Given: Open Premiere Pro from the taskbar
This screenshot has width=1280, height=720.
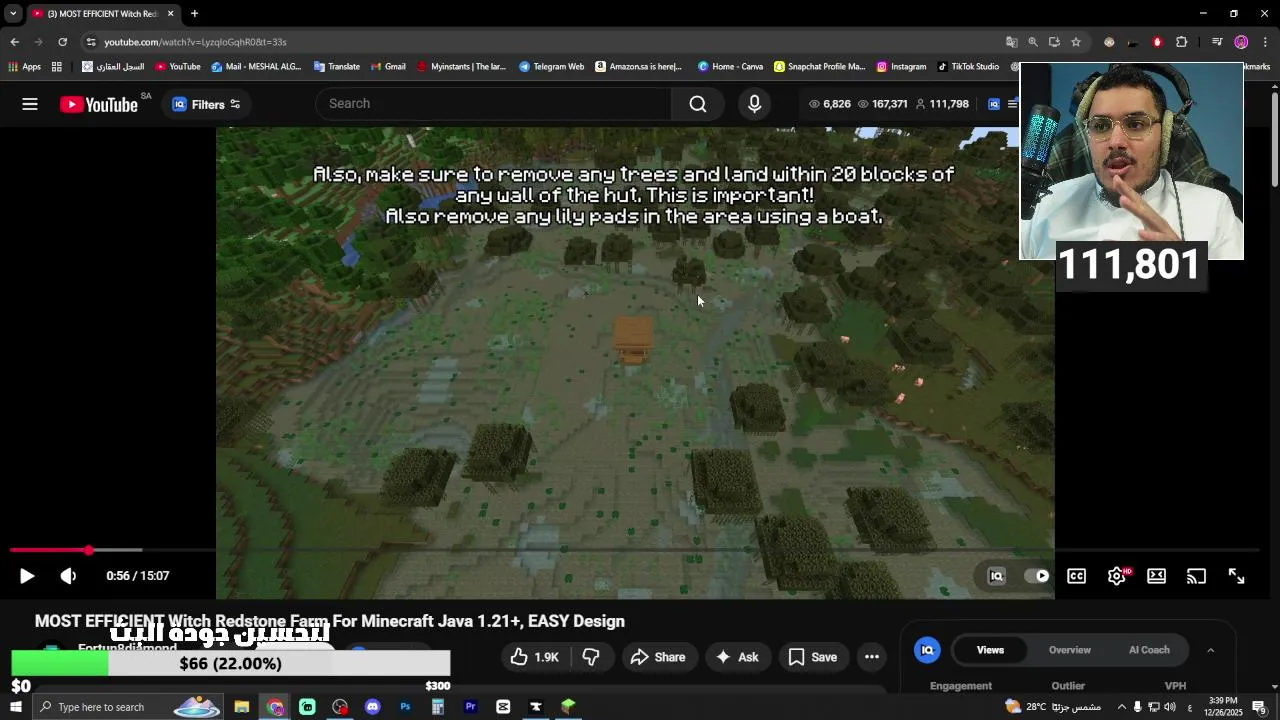Looking at the screenshot, I should [x=470, y=707].
